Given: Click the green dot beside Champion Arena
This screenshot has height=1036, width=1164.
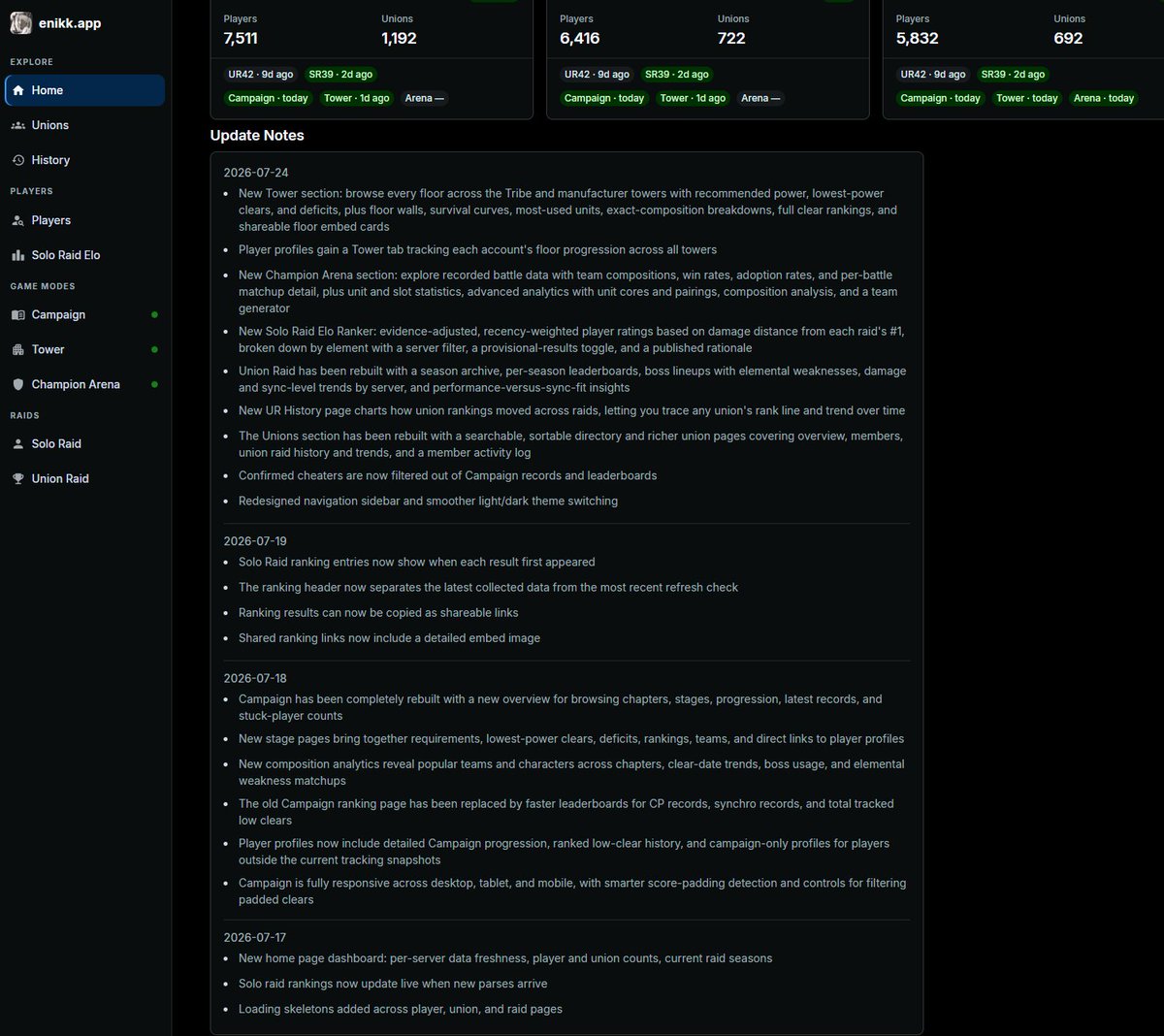Looking at the screenshot, I should (x=154, y=384).
